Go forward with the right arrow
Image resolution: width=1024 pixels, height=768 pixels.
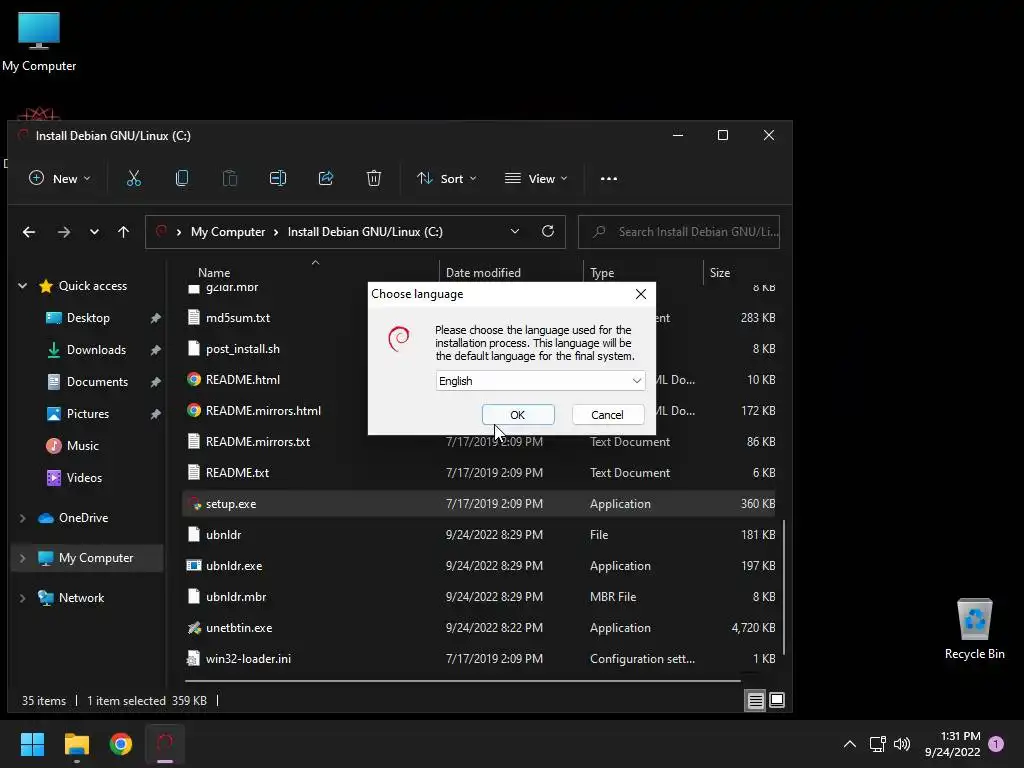pos(63,232)
